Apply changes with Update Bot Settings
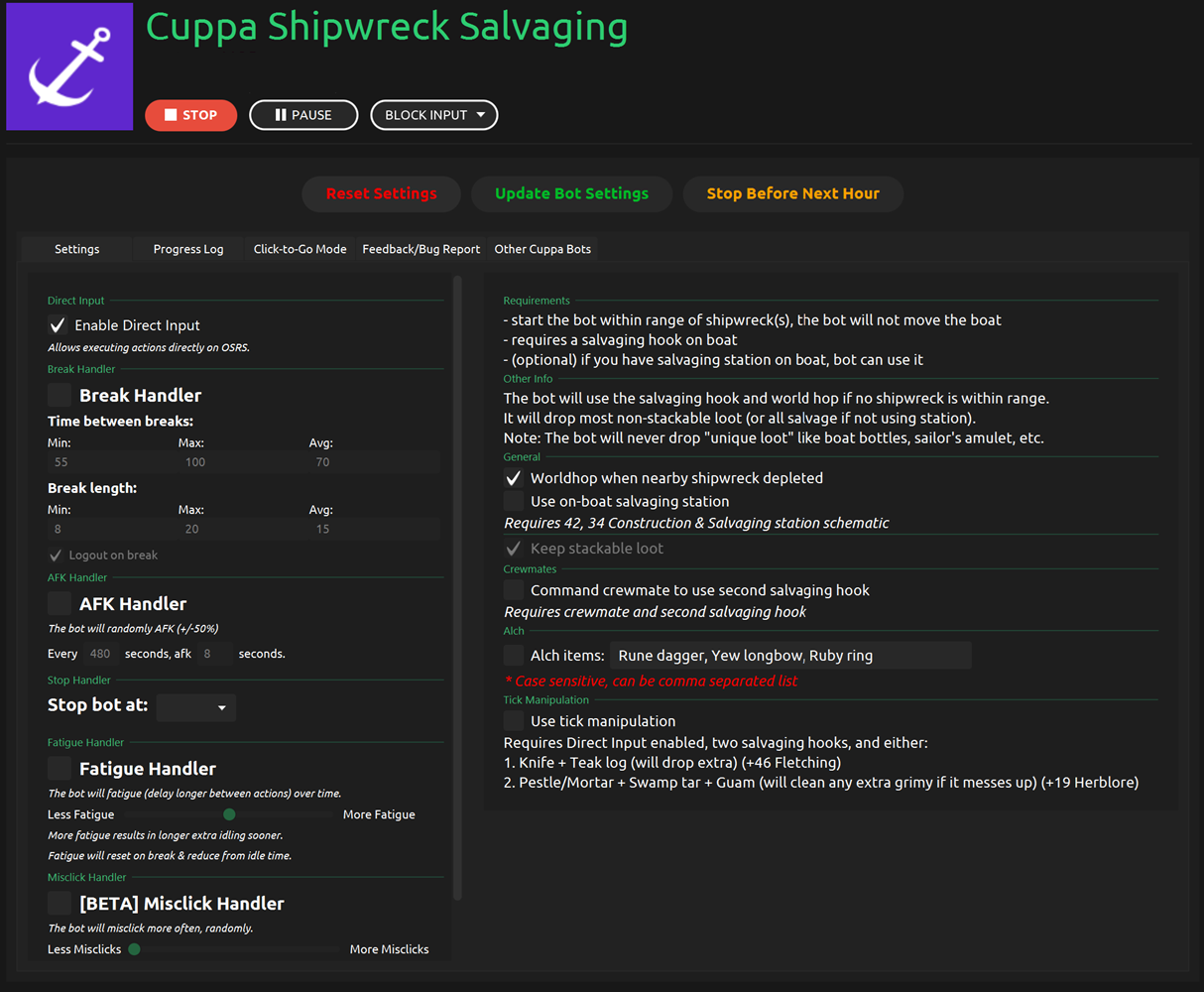Image resolution: width=1204 pixels, height=992 pixels. coord(571,193)
